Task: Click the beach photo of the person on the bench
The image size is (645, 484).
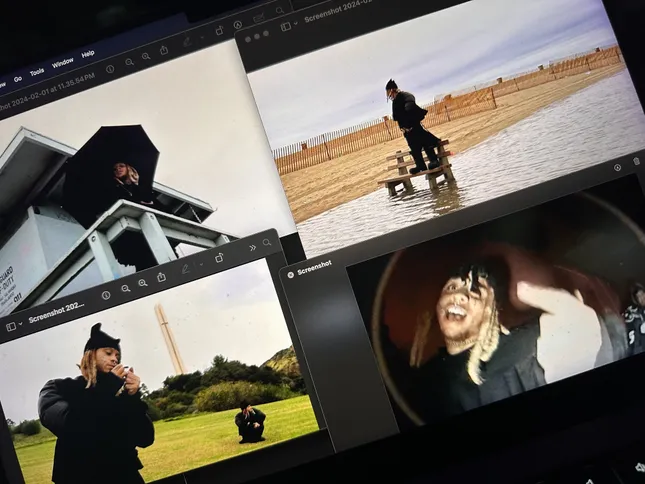Action: (x=443, y=126)
